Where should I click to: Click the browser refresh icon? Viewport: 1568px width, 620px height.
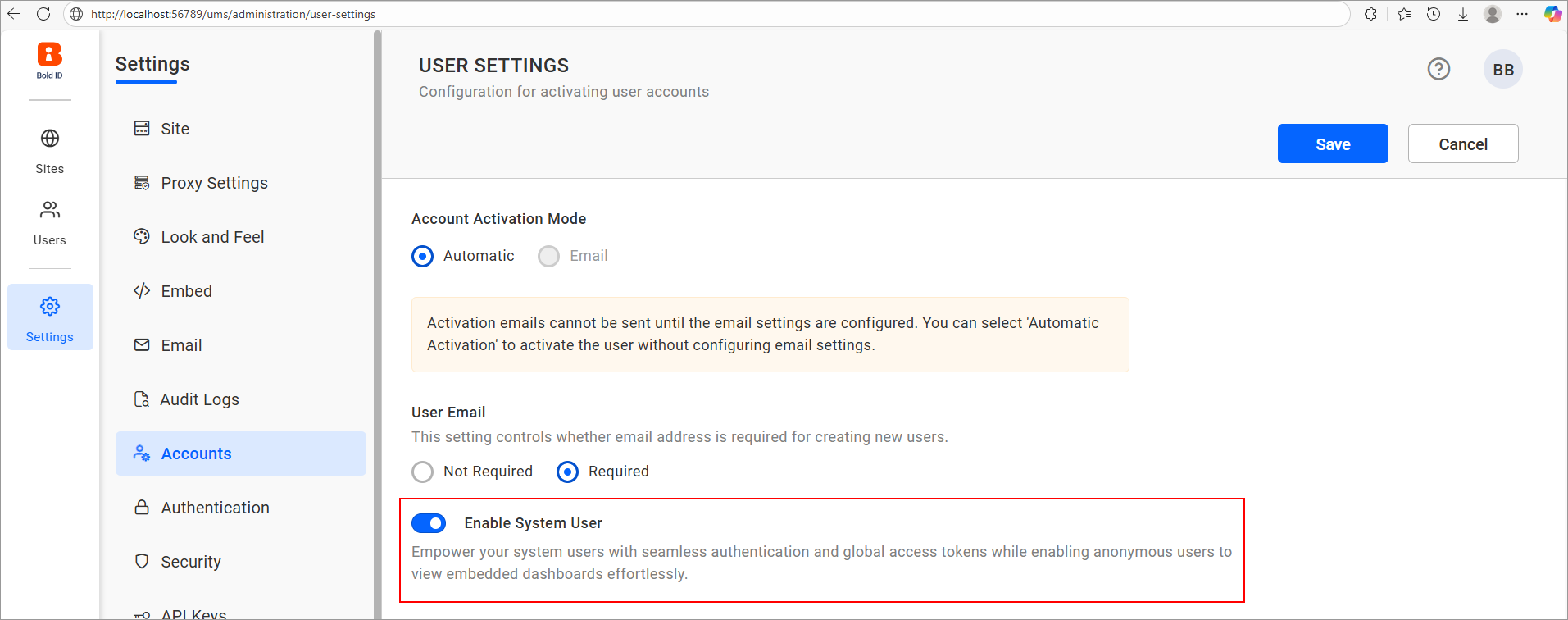point(43,14)
